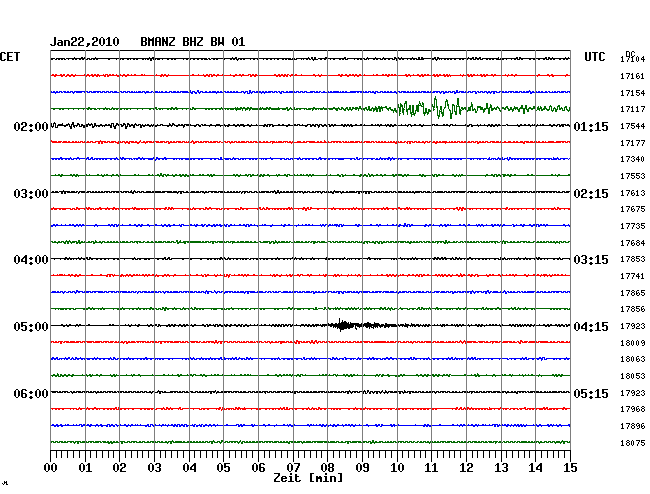
Task: Click the amplitude value 17865
Action: tap(633, 293)
